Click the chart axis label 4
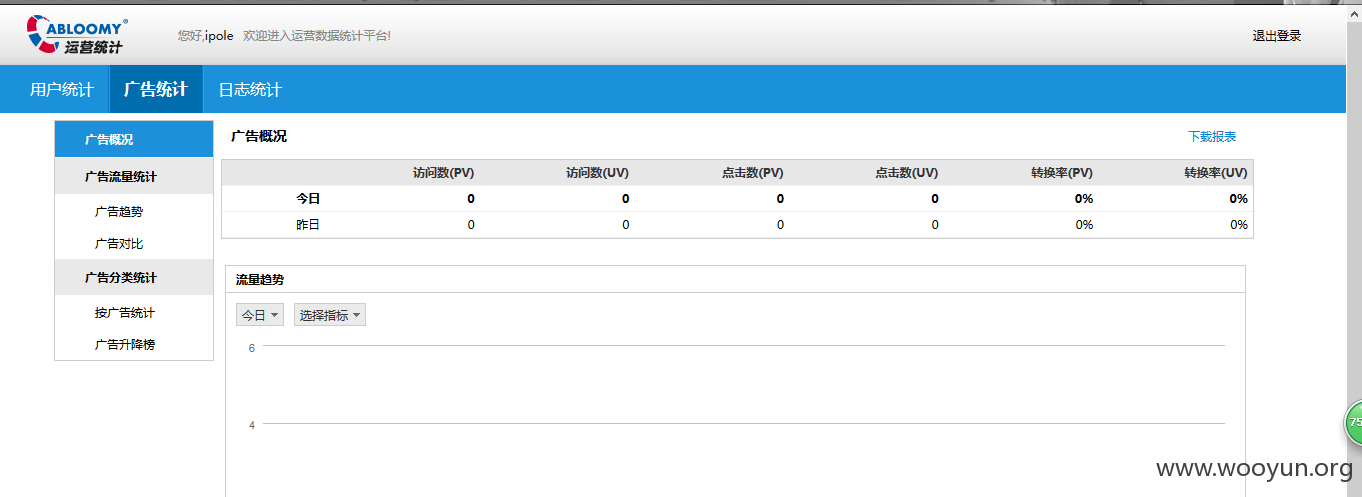The width and height of the screenshot is (1362, 497). [252, 425]
